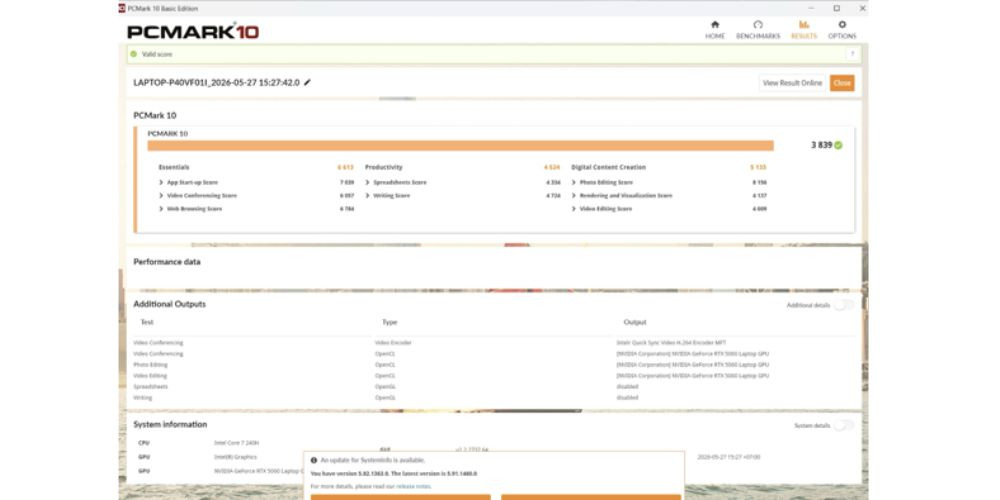Click the green checkmark beside 3 839
Viewport: 1000px width, 500px height.
point(838,145)
